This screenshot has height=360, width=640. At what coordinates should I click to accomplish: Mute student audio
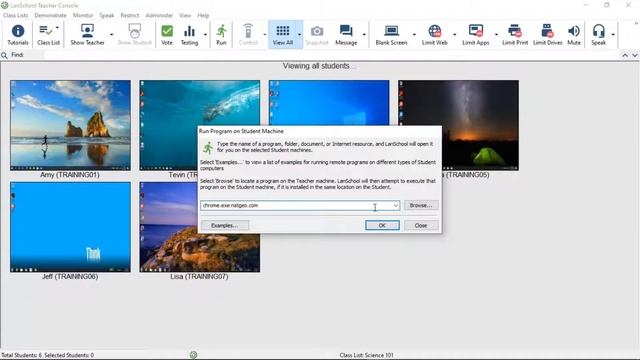[574, 34]
